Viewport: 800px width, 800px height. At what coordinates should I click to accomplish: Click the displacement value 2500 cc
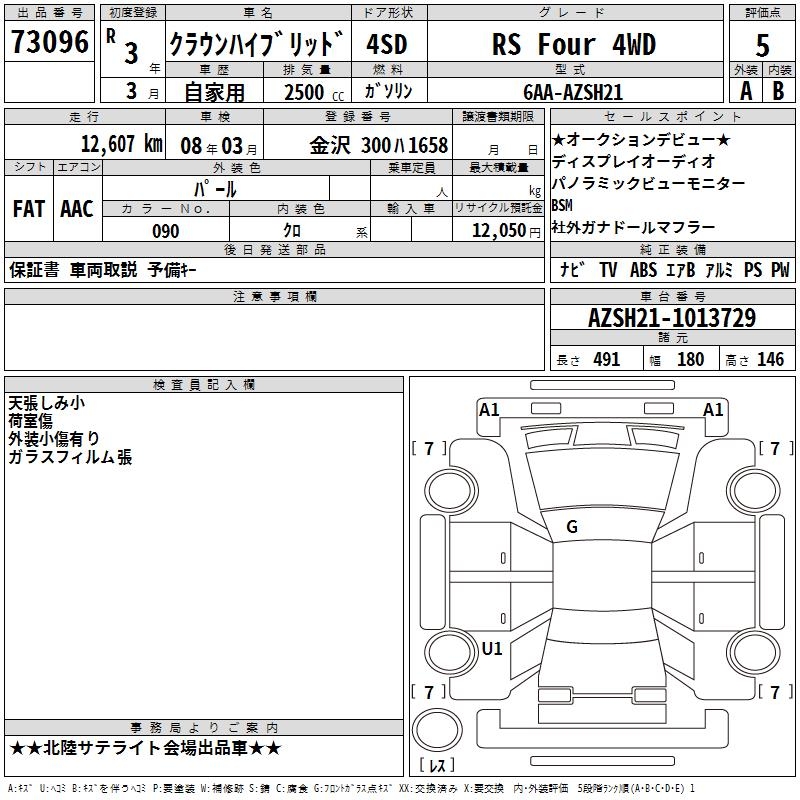[x=314, y=92]
